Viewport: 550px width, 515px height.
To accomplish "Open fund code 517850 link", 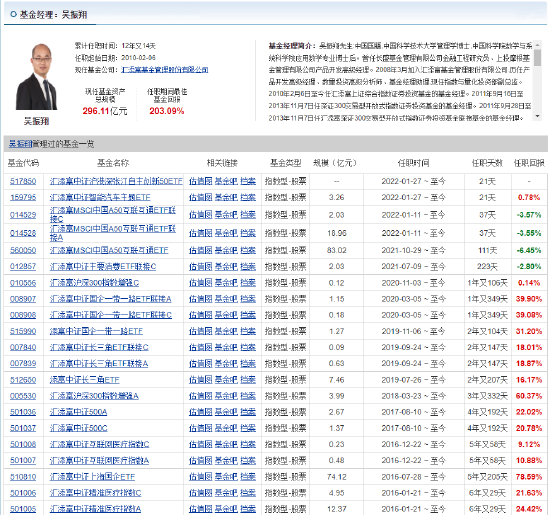I will pos(23,181).
